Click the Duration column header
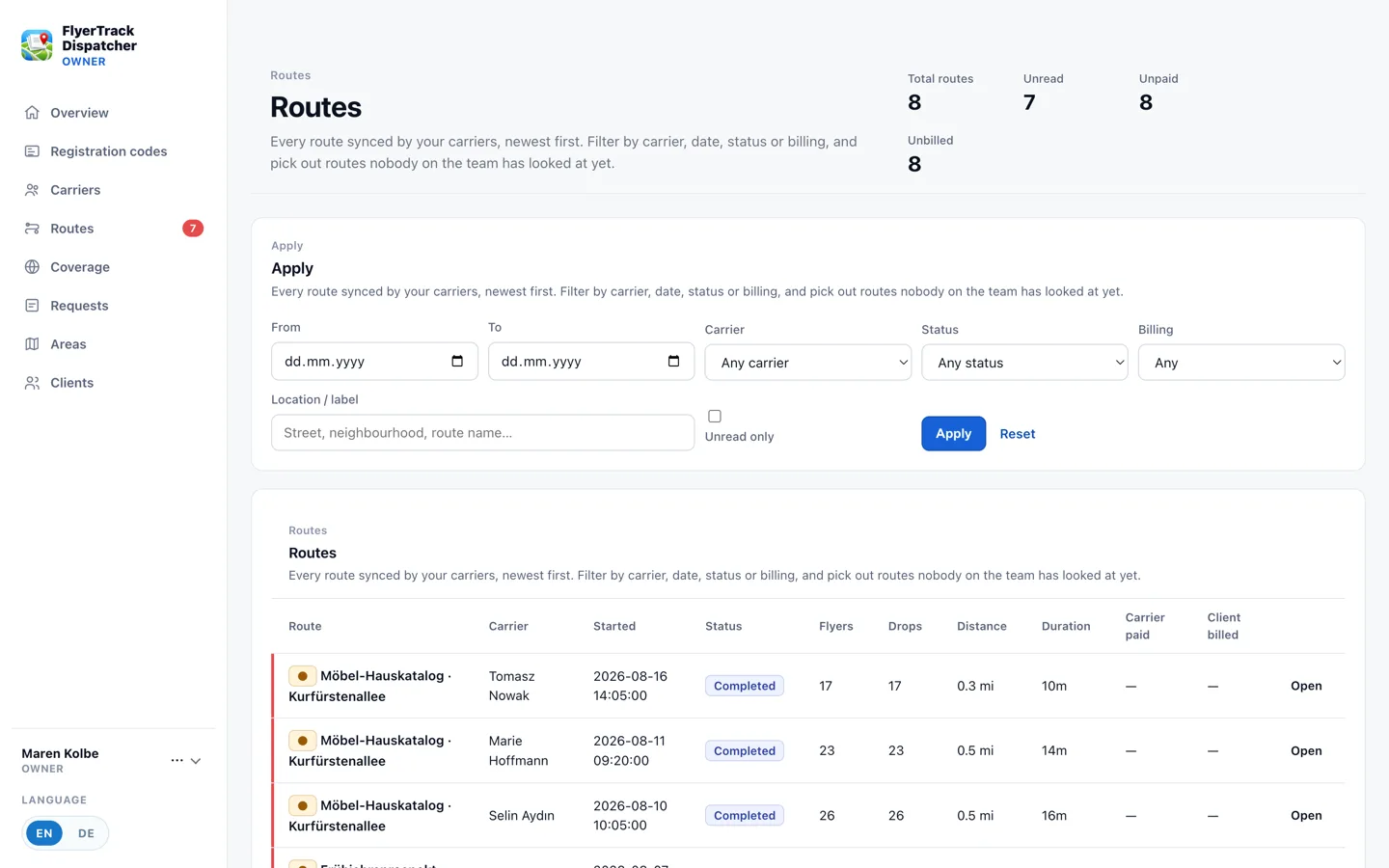 [1066, 626]
